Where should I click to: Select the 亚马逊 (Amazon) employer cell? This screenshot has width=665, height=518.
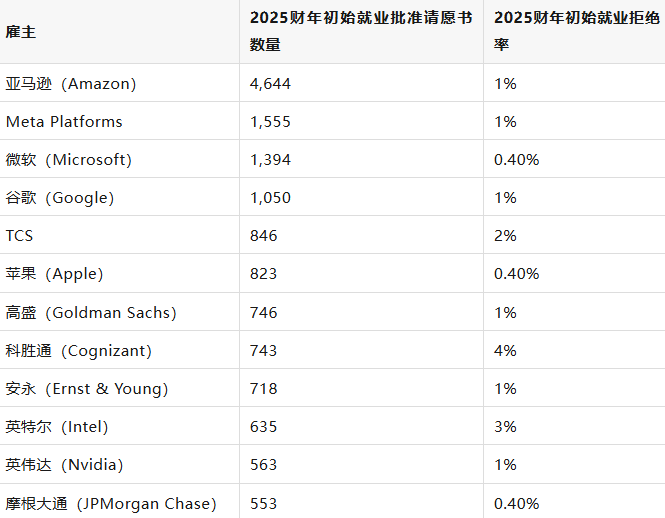[71, 84]
